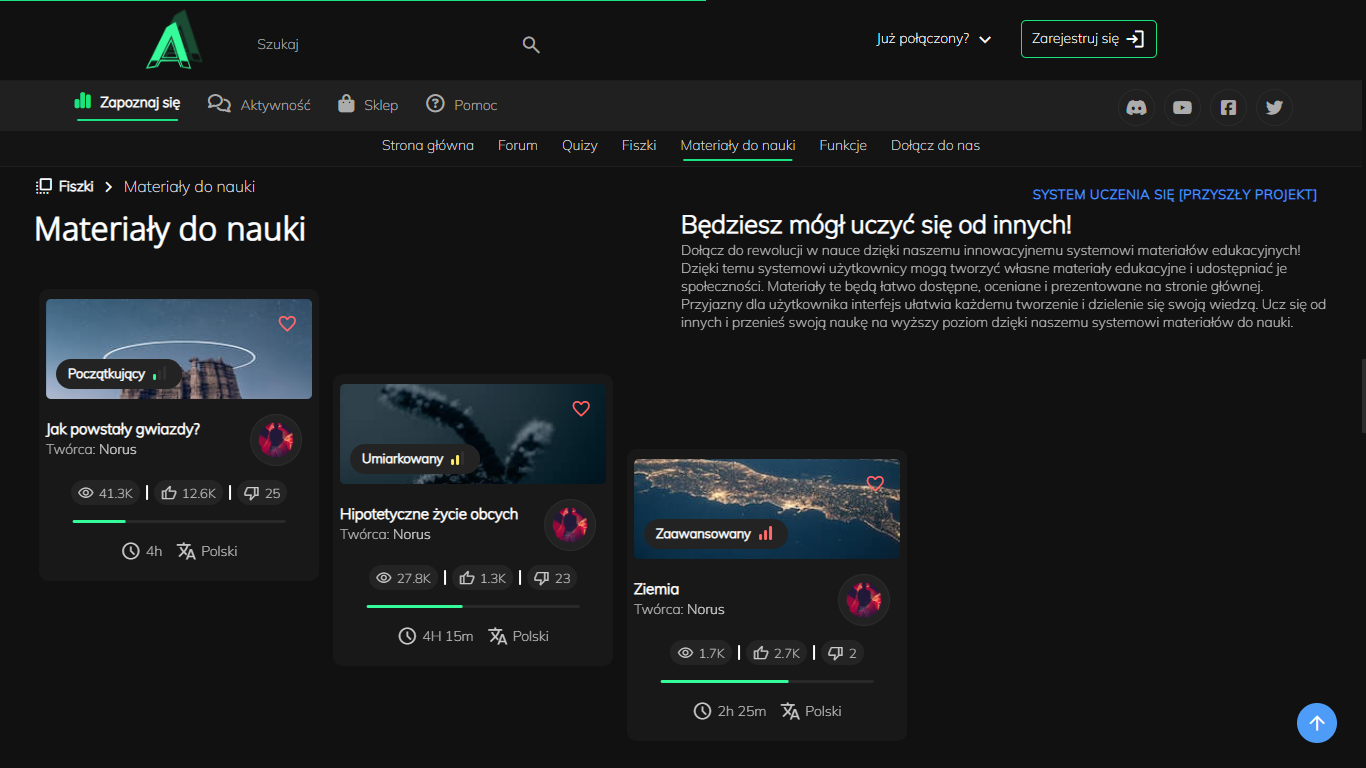Click the 'Zarejestruj się' button
Viewport: 1366px width, 768px height.
1088,39
